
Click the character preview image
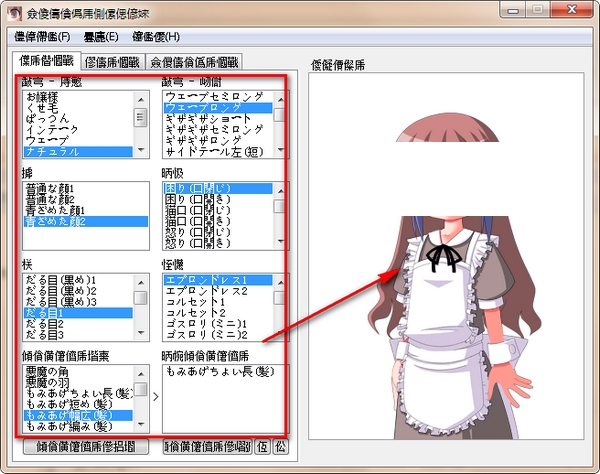pos(446,256)
